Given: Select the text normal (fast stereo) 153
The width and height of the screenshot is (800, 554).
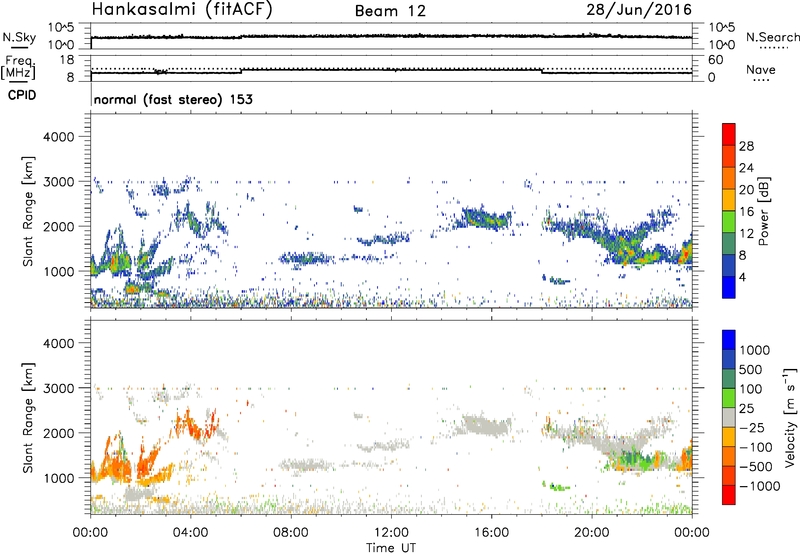Looking at the screenshot, I should pos(173,99).
